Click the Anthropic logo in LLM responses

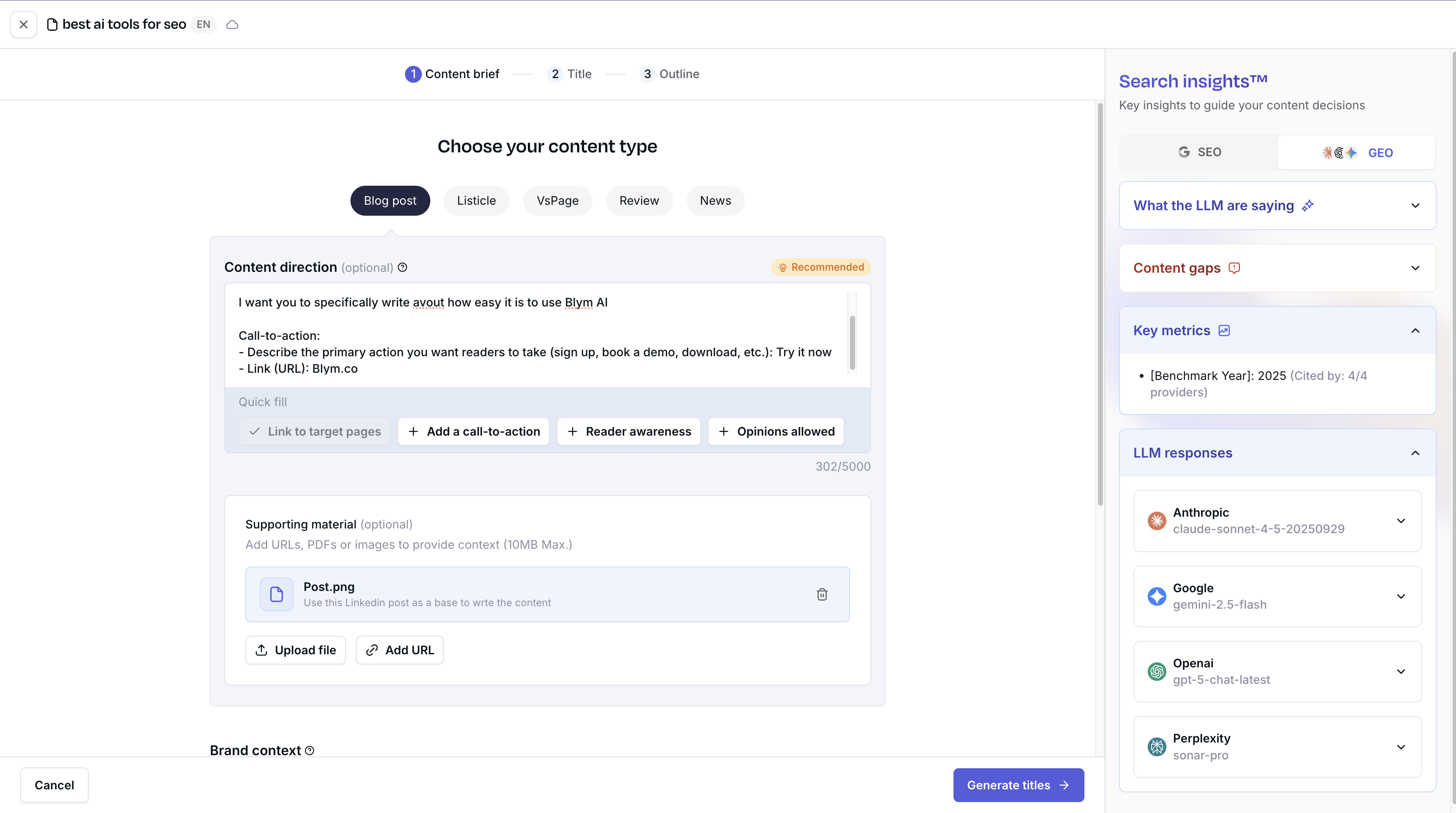pos(1157,520)
